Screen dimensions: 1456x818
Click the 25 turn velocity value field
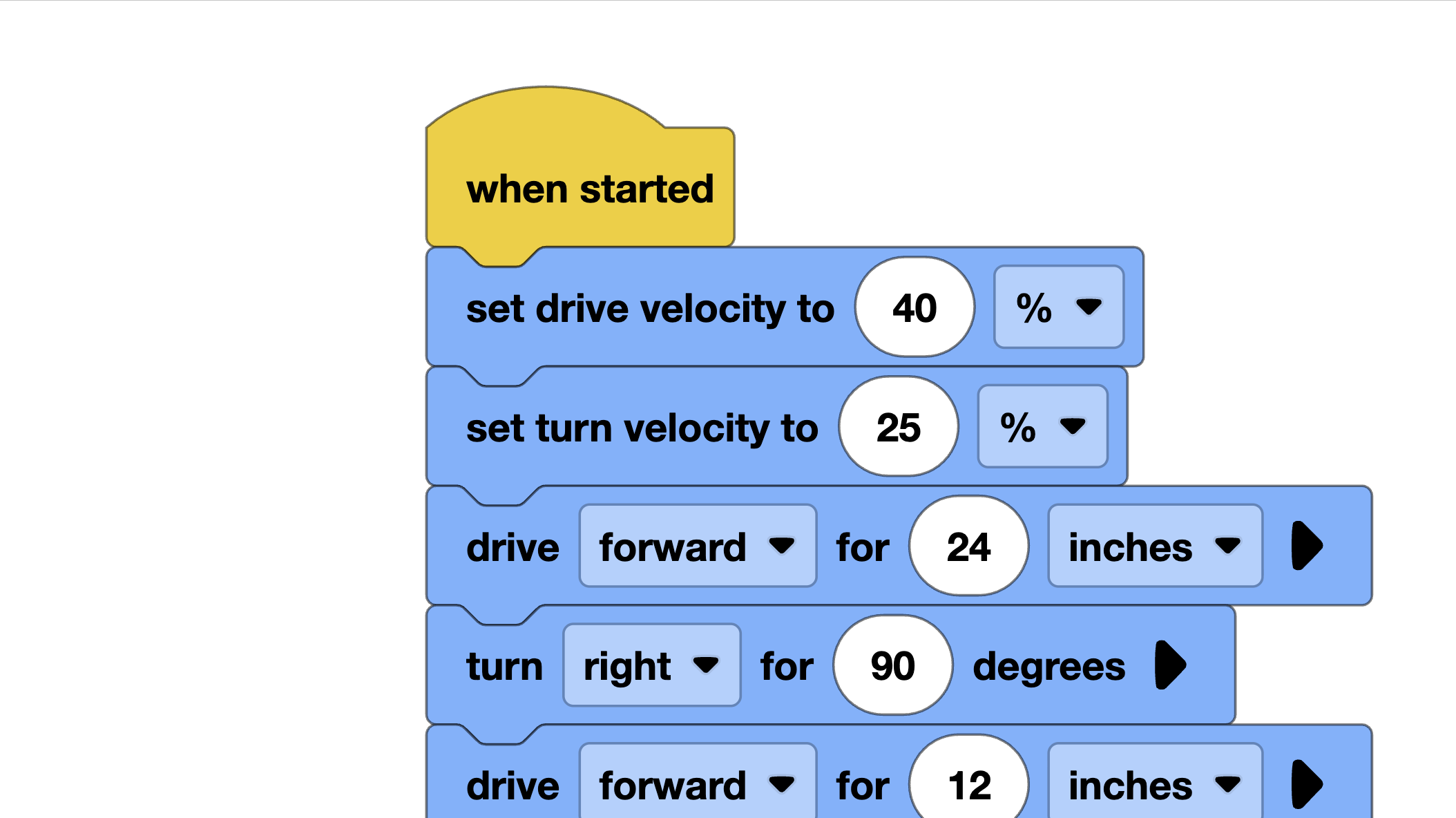coord(898,427)
